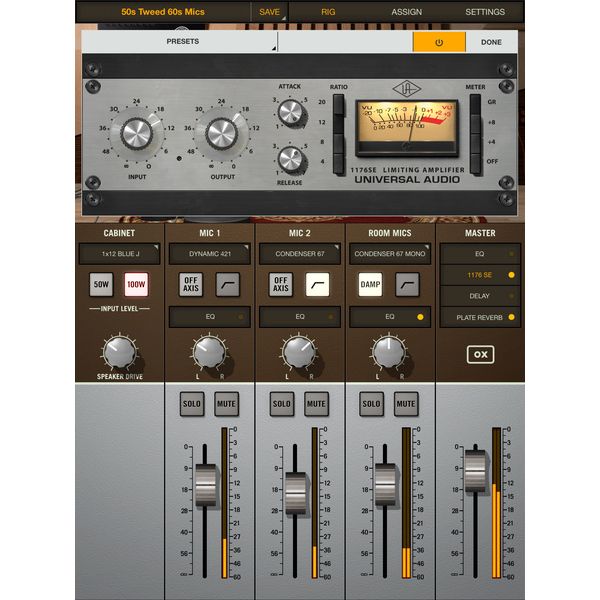Click the Mic 2 volume fader
Image resolution: width=600 pixels, height=600 pixels.
(x=296, y=494)
